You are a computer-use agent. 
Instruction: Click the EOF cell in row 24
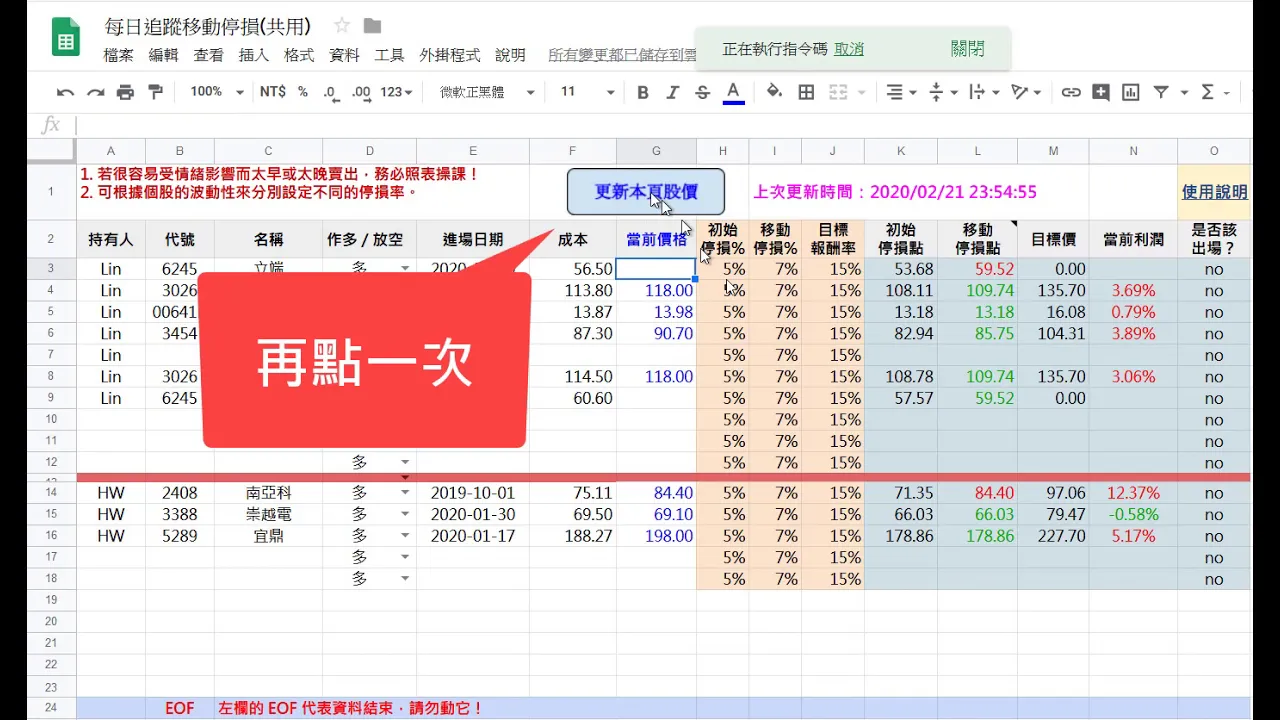[180, 708]
